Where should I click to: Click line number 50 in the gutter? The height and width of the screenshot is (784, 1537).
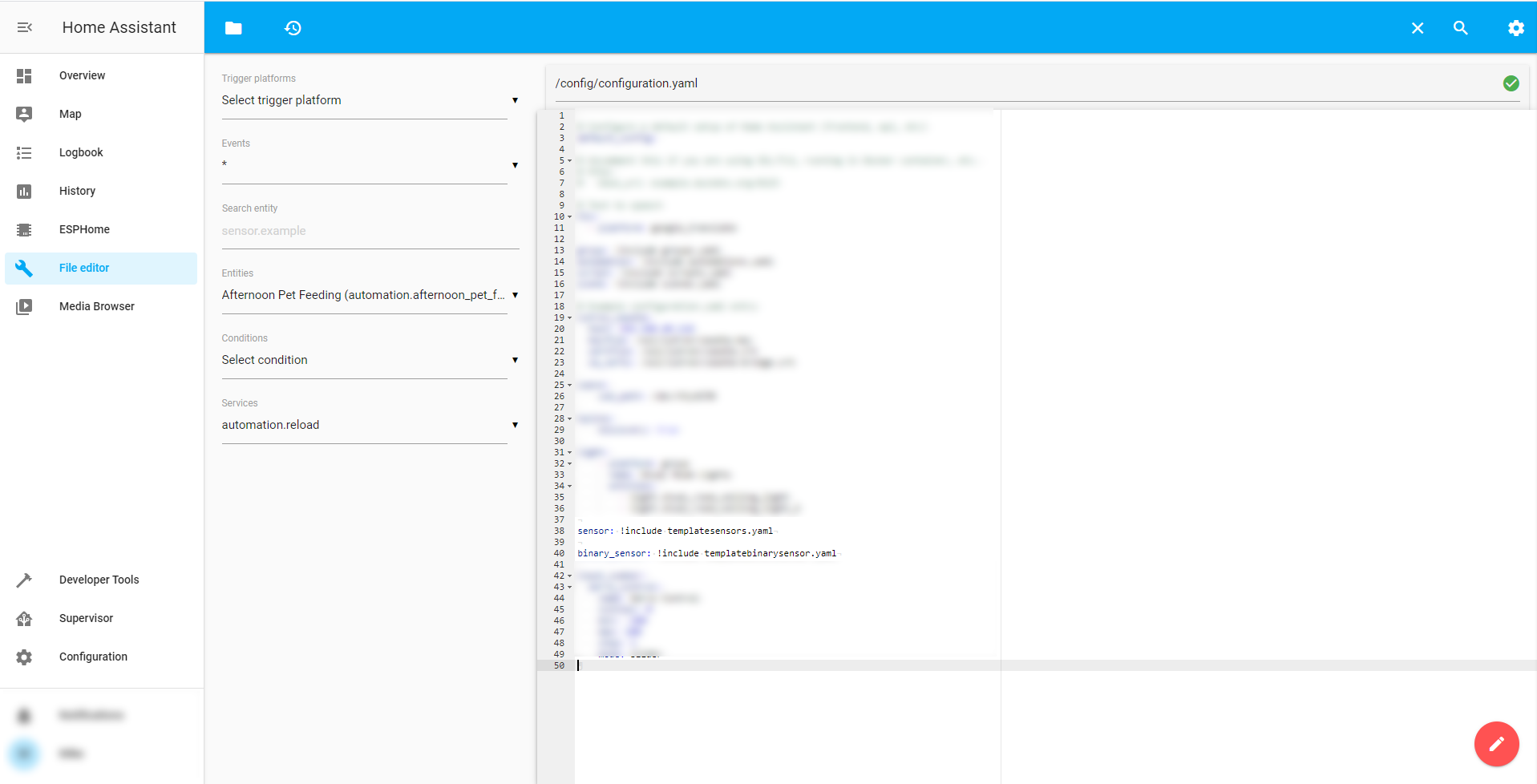click(559, 665)
